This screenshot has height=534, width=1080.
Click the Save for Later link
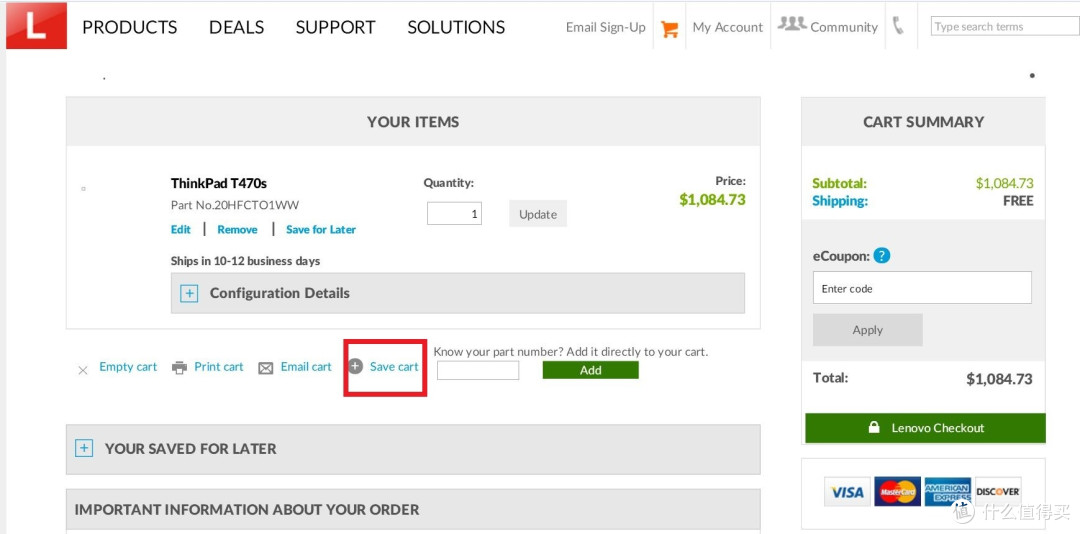(320, 230)
